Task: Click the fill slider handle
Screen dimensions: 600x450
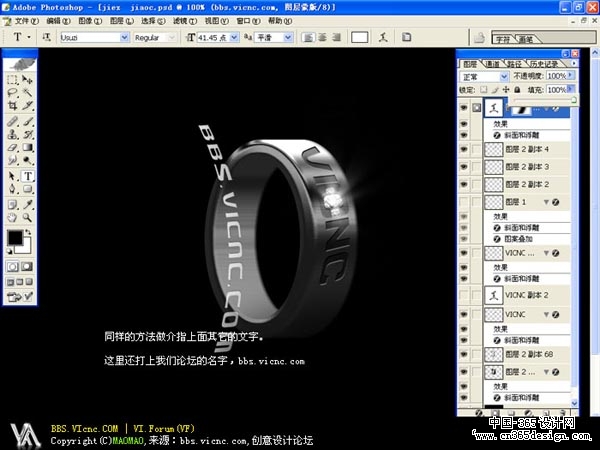Action: (574, 100)
